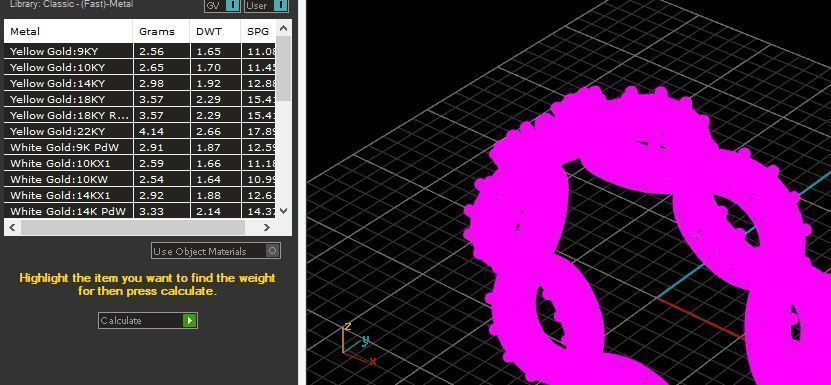831x385 pixels.
Task: Select the Yellow Gold:18KY R... row
Action: tap(140, 115)
